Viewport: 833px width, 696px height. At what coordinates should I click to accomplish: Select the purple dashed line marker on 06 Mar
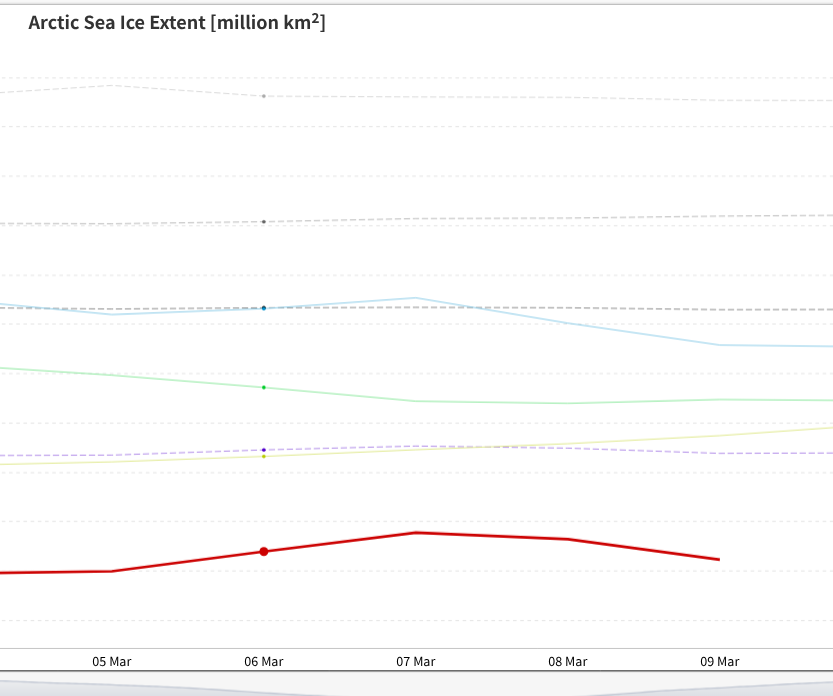coord(264,450)
